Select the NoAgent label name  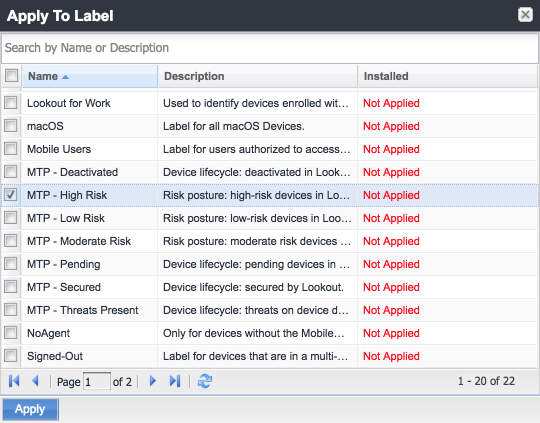click(x=48, y=333)
